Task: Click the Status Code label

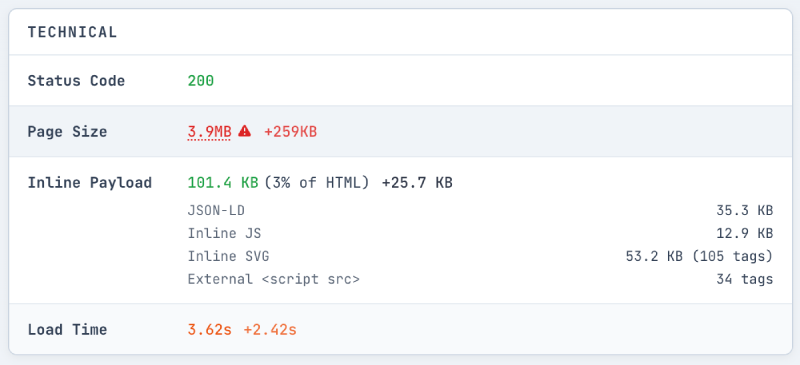Action: click(76, 81)
